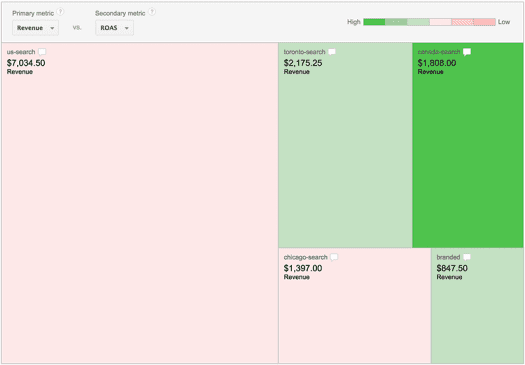Click the High legend label
The width and height of the screenshot is (525, 365).
pos(354,22)
